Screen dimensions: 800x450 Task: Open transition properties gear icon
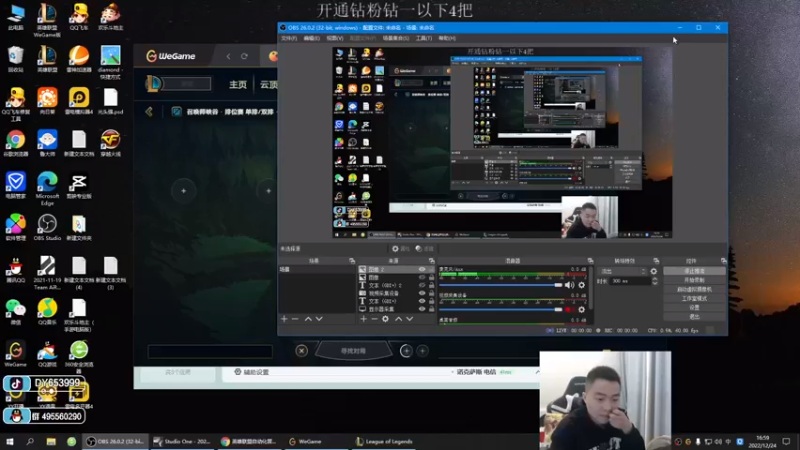654,271
